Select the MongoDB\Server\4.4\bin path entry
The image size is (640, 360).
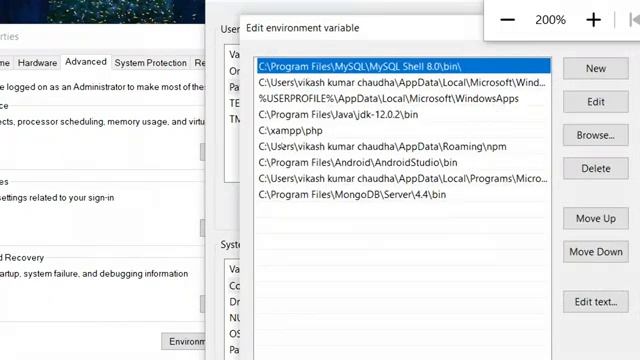point(403,195)
